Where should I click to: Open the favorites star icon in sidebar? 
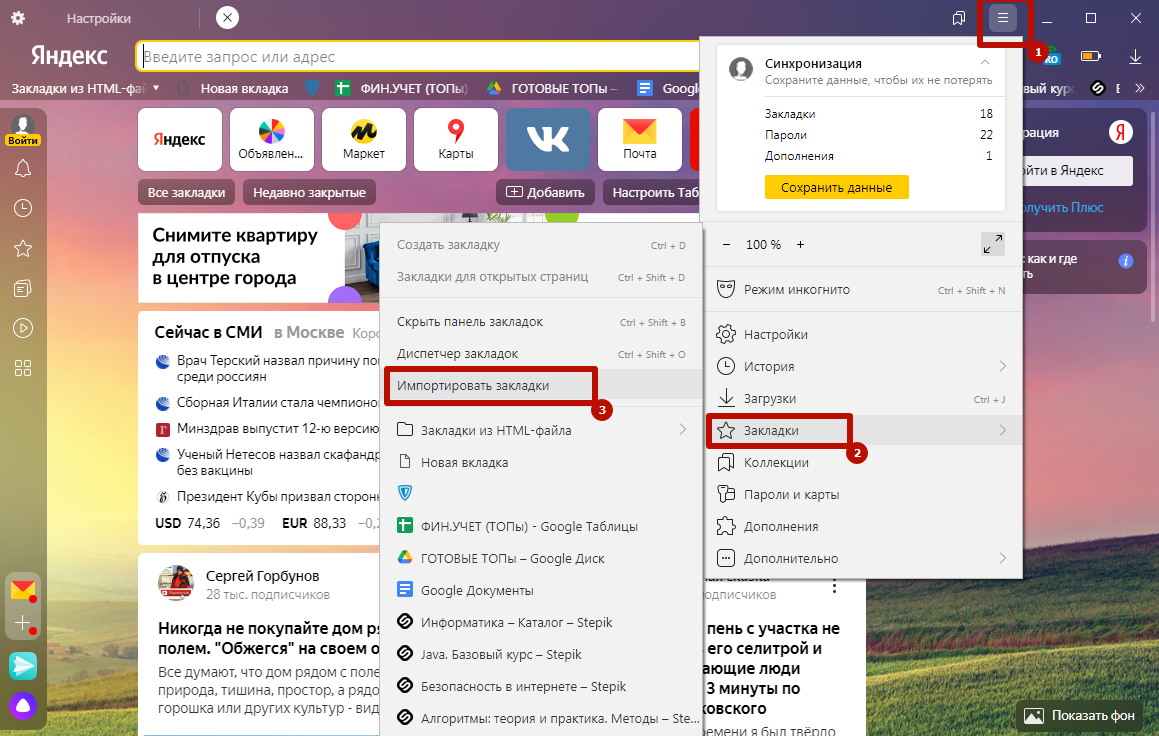coord(22,248)
